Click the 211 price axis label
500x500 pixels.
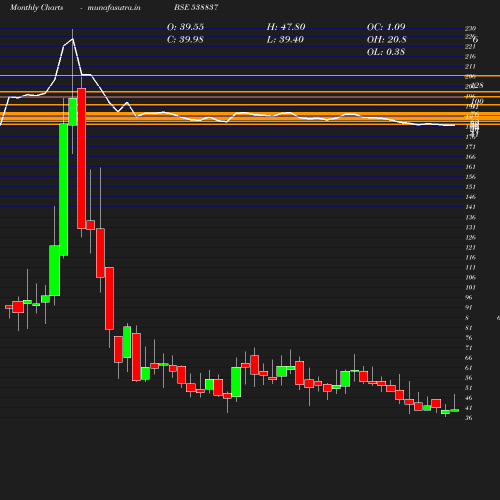coord(470,67)
